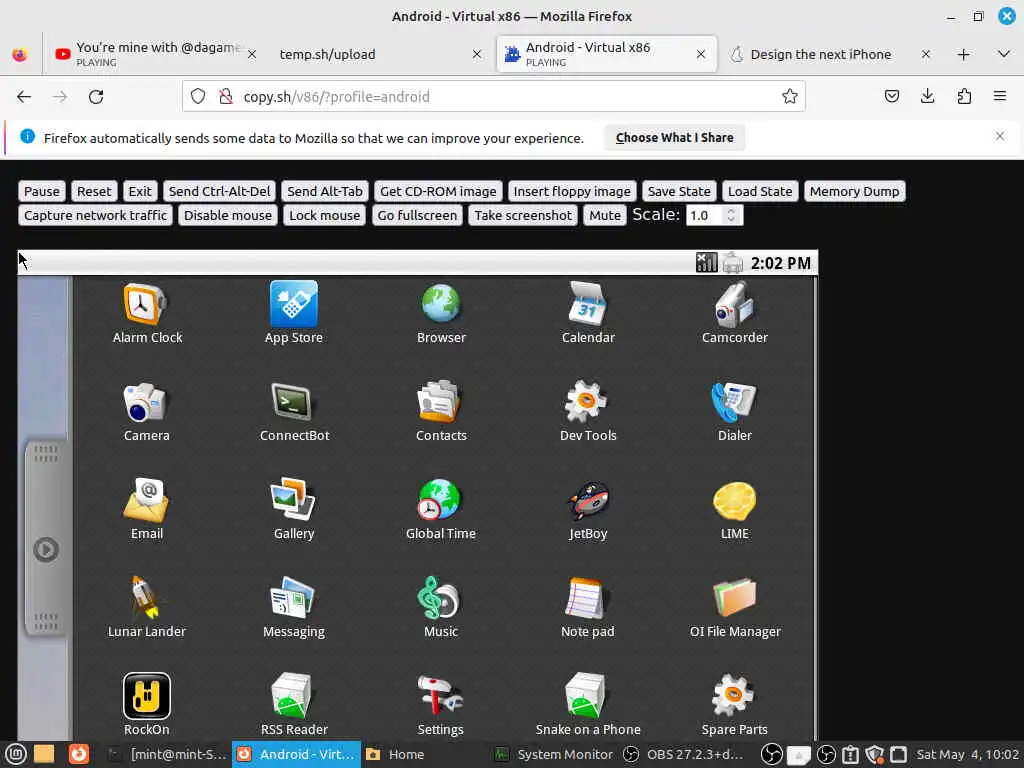
Task: Load a saved emulator state
Action: 760,191
